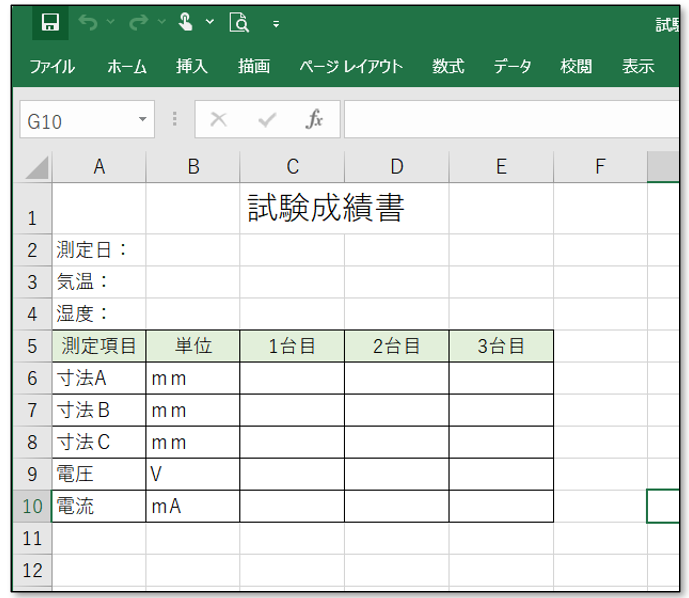
Task: Open print preview icon in title bar
Action: [x=239, y=23]
